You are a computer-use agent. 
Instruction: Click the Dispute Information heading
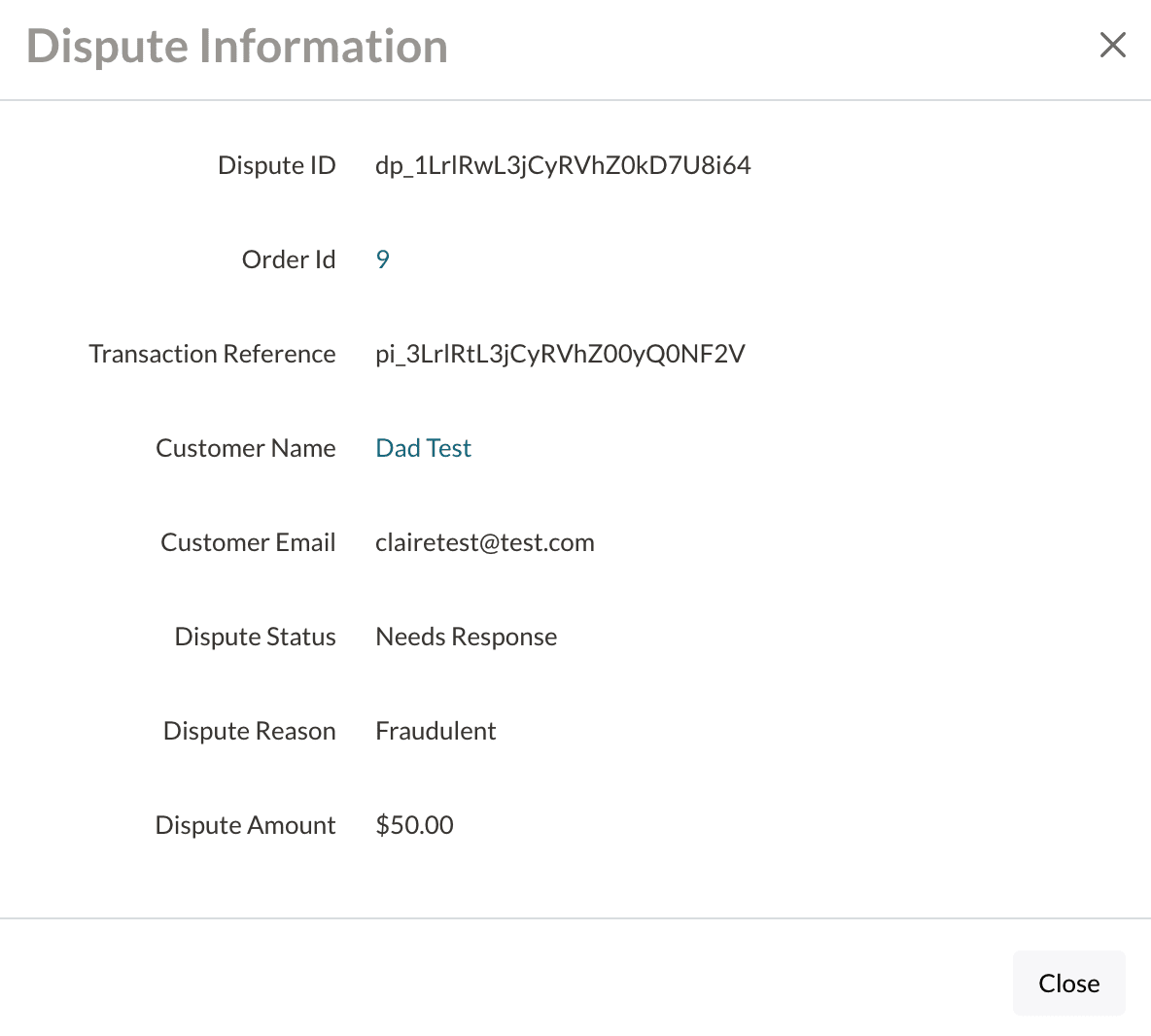(x=237, y=46)
